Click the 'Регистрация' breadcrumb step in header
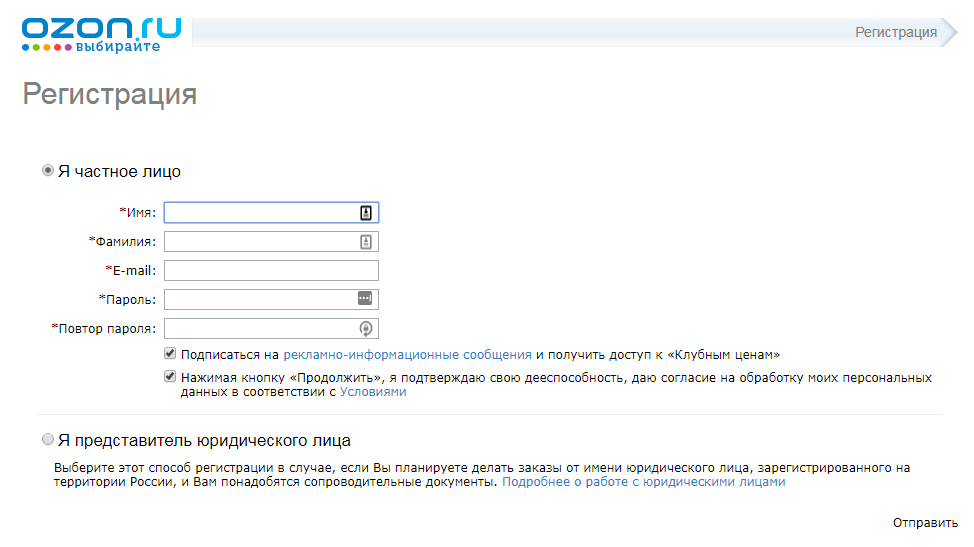This screenshot has width=974, height=547. click(x=895, y=32)
